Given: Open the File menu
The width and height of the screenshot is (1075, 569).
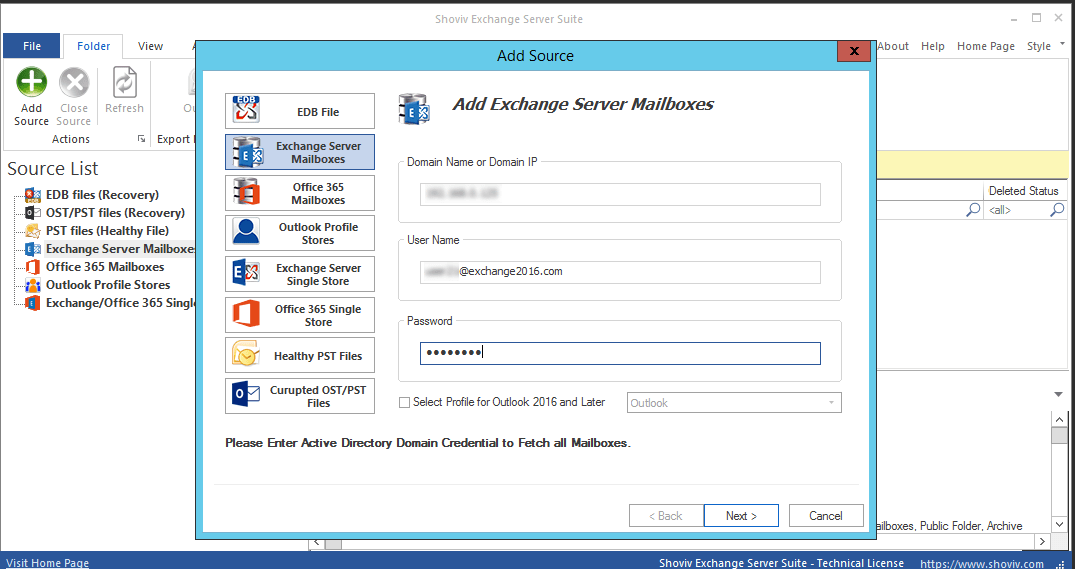Looking at the screenshot, I should coord(32,46).
